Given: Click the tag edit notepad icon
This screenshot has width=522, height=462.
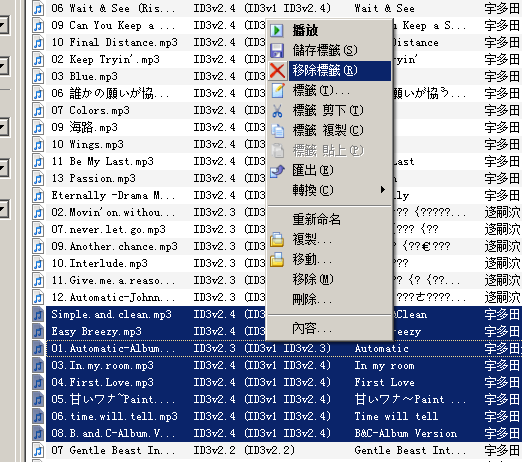Looking at the screenshot, I should 277,90.
